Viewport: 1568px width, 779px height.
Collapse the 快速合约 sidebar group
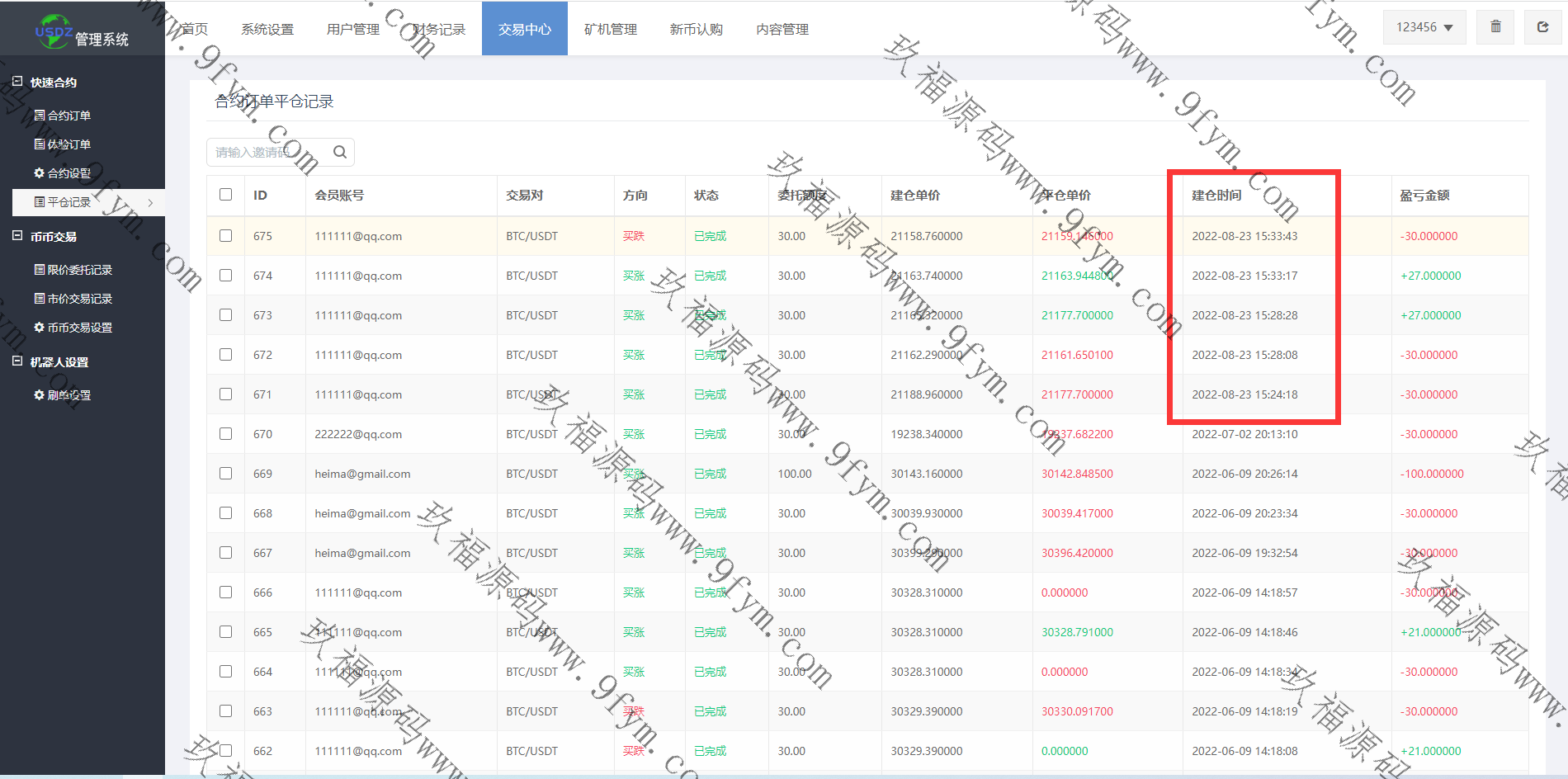click(17, 82)
